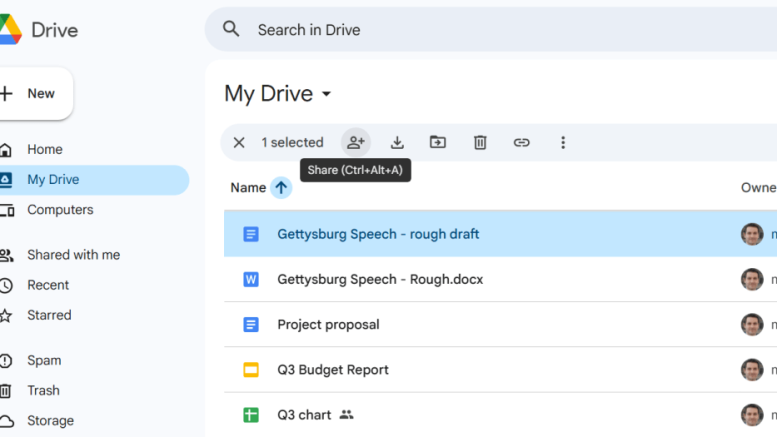
Task: Copy link using the chain icon
Action: [x=521, y=142]
